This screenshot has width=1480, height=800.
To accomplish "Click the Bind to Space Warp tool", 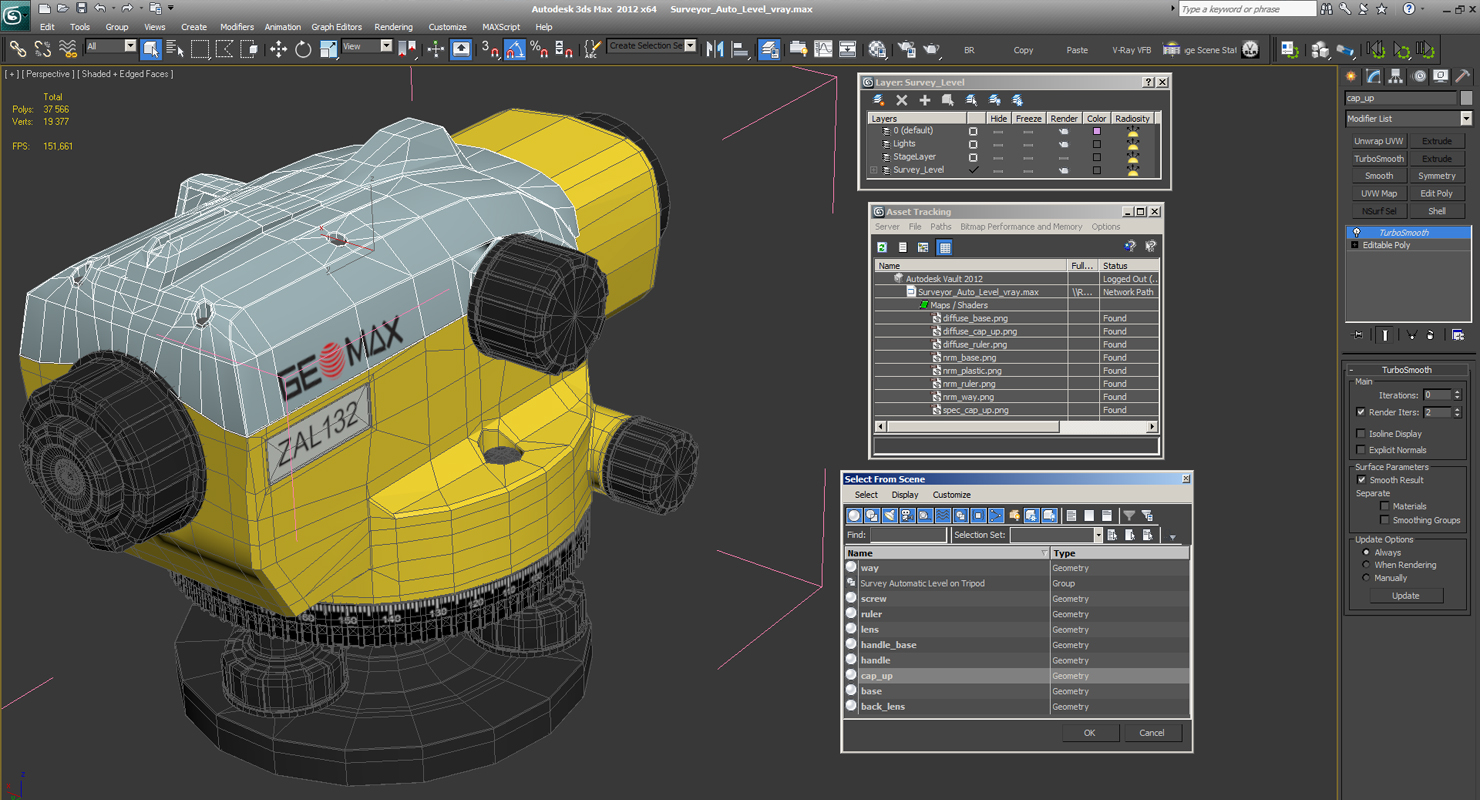I will click(68, 49).
